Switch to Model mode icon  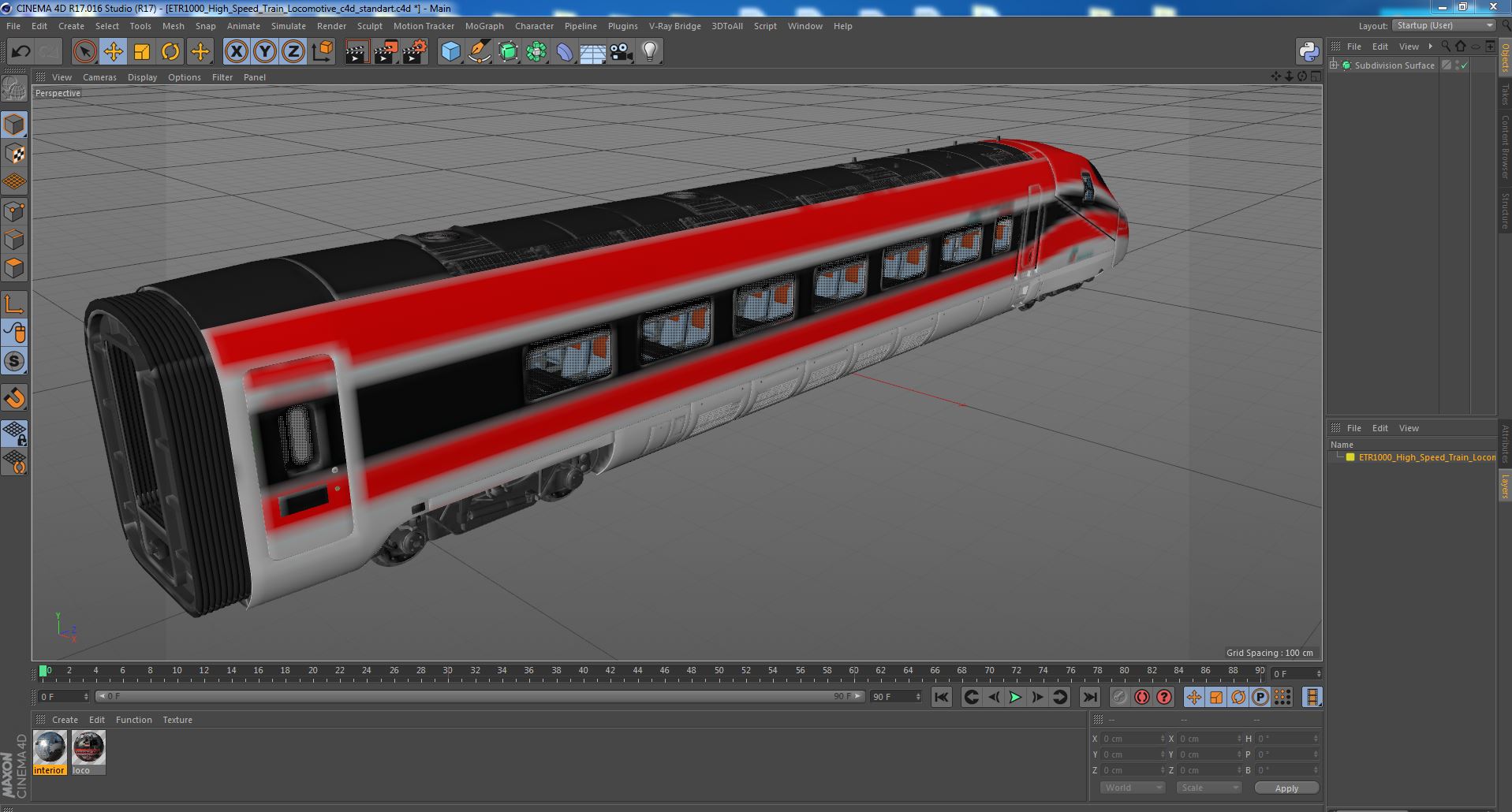14,125
